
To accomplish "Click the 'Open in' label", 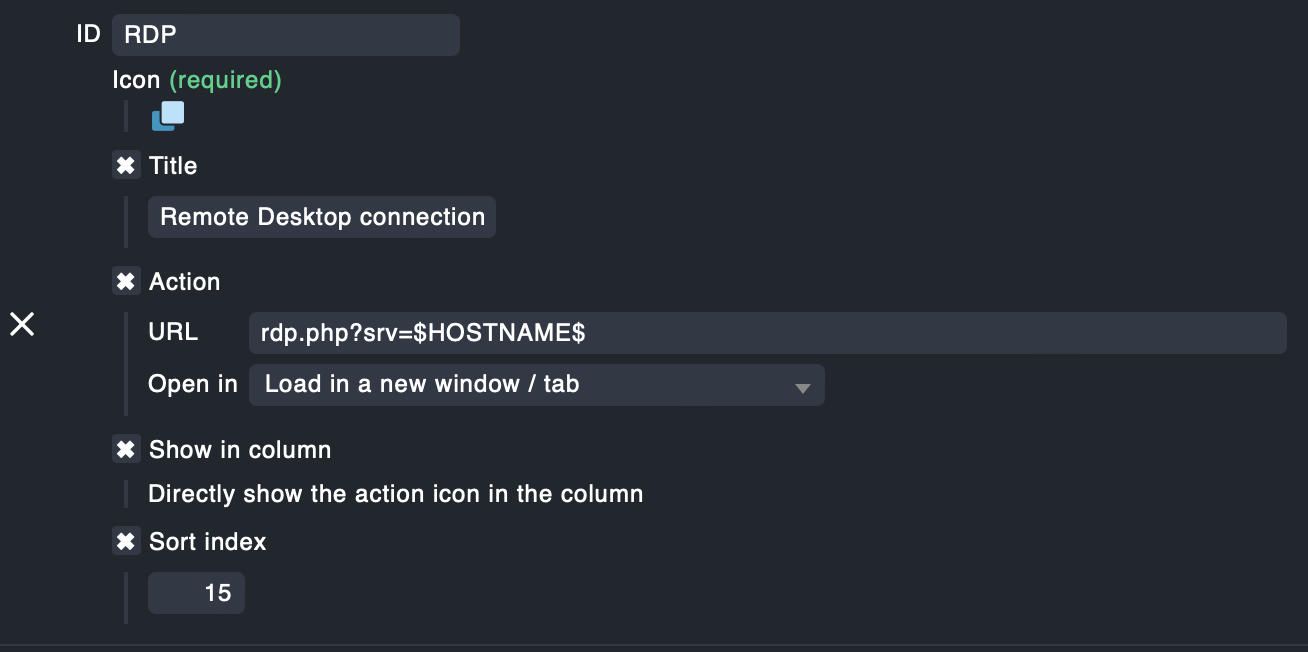I will 193,384.
